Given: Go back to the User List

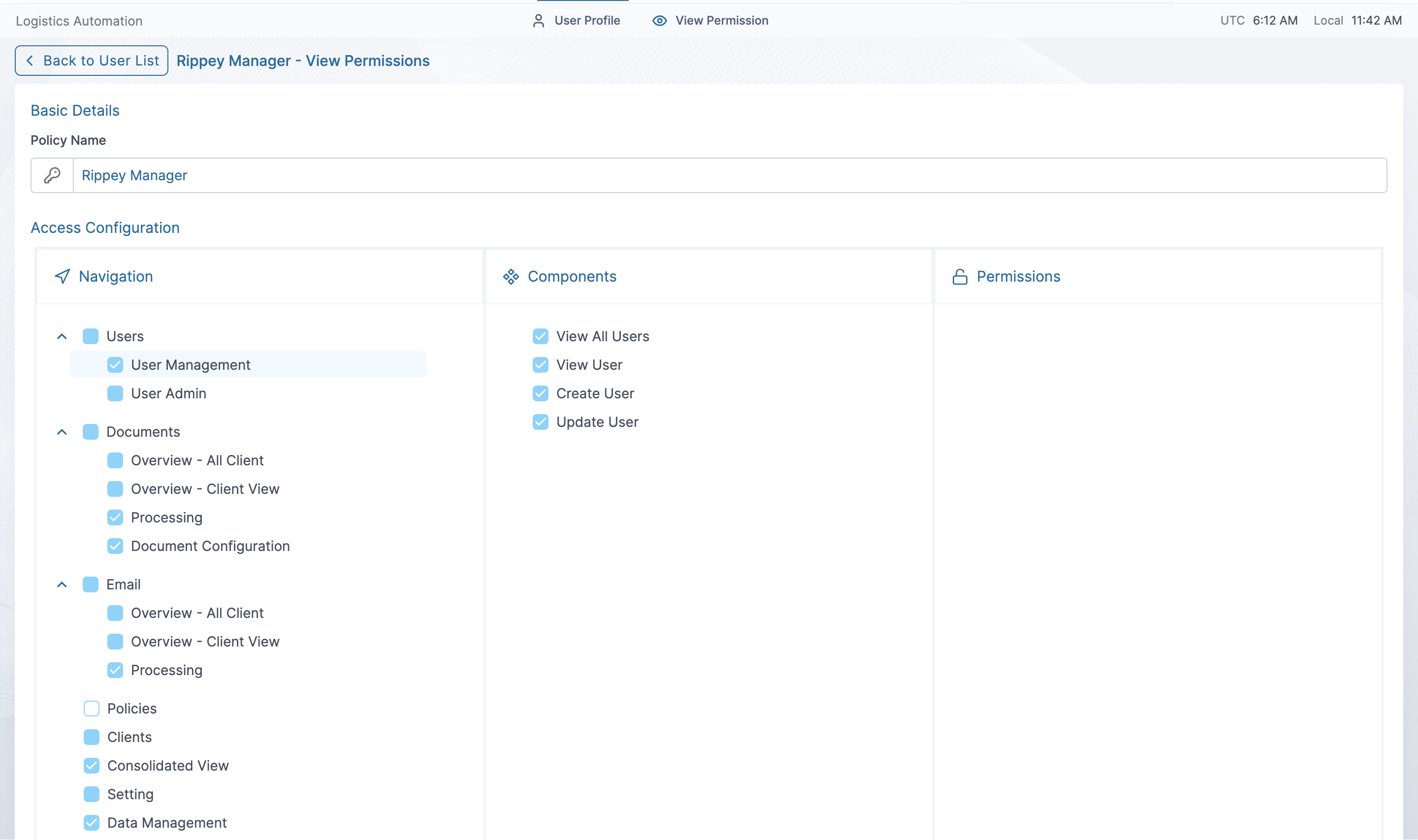Looking at the screenshot, I should pyautogui.click(x=92, y=61).
